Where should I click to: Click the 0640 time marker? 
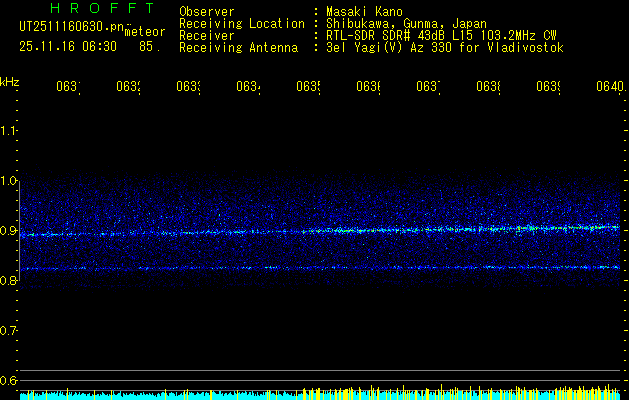click(x=611, y=86)
